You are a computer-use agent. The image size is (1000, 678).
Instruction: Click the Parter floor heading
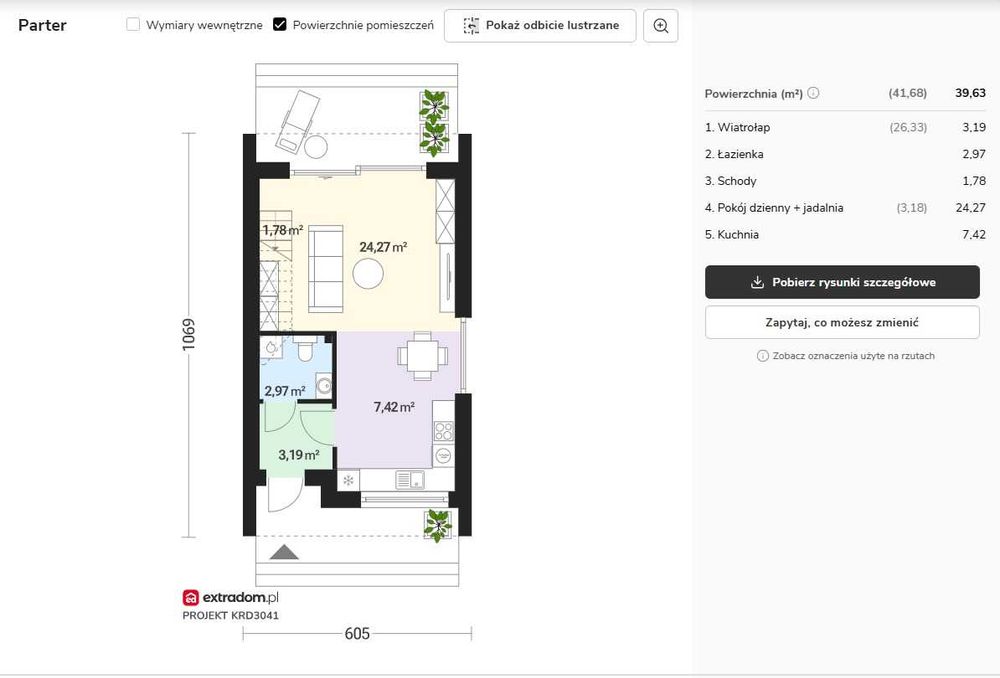[42, 26]
